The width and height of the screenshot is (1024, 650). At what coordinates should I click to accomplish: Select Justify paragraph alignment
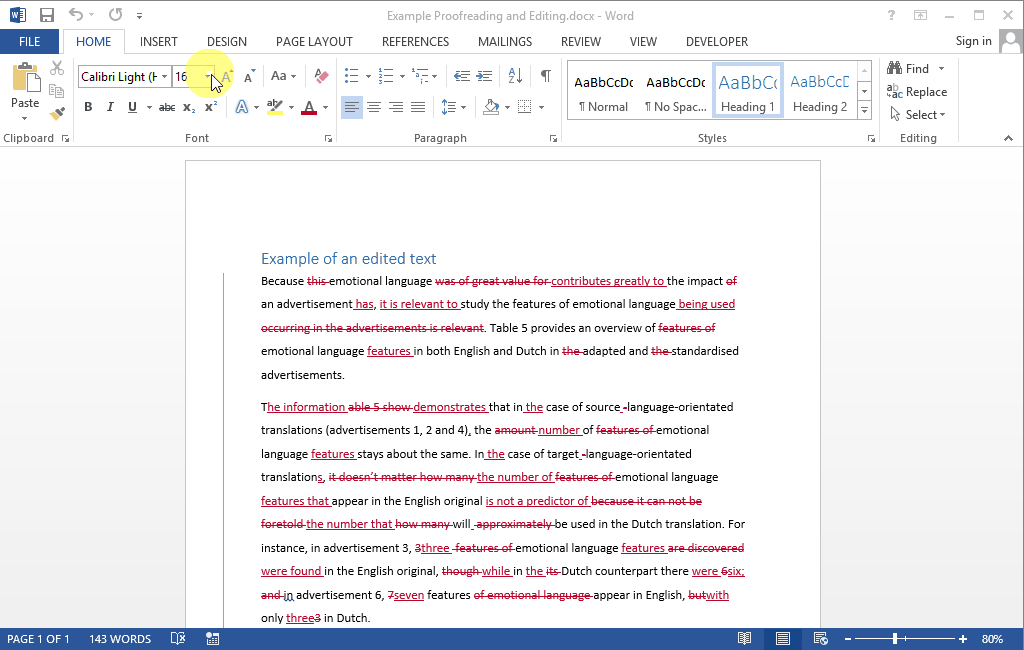point(418,106)
